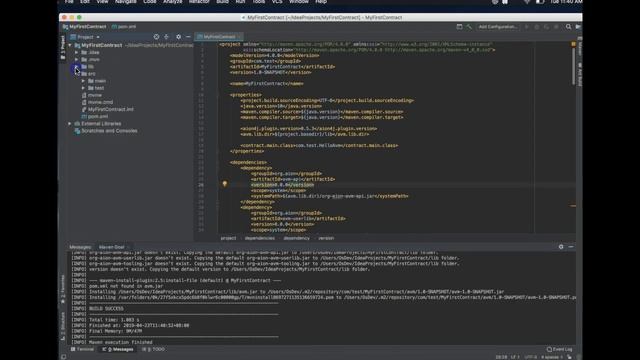Click the Run button in the toolbar
The image size is (640, 360).
click(527, 27)
